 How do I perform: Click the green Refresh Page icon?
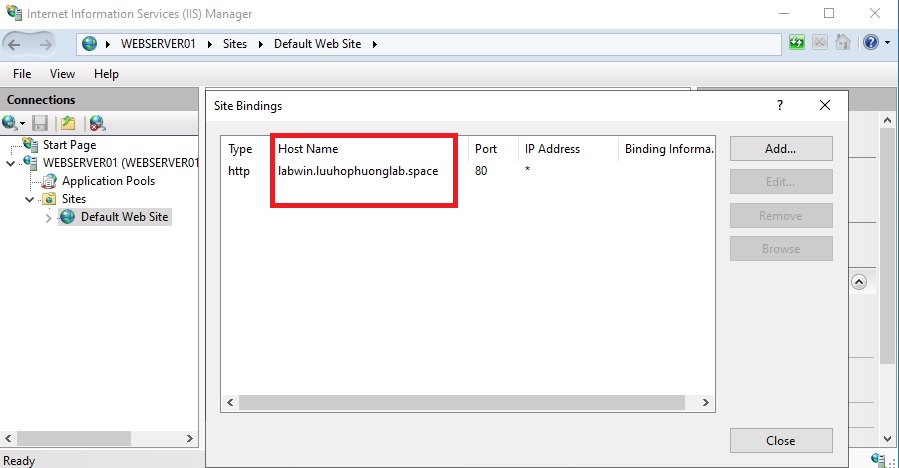797,43
